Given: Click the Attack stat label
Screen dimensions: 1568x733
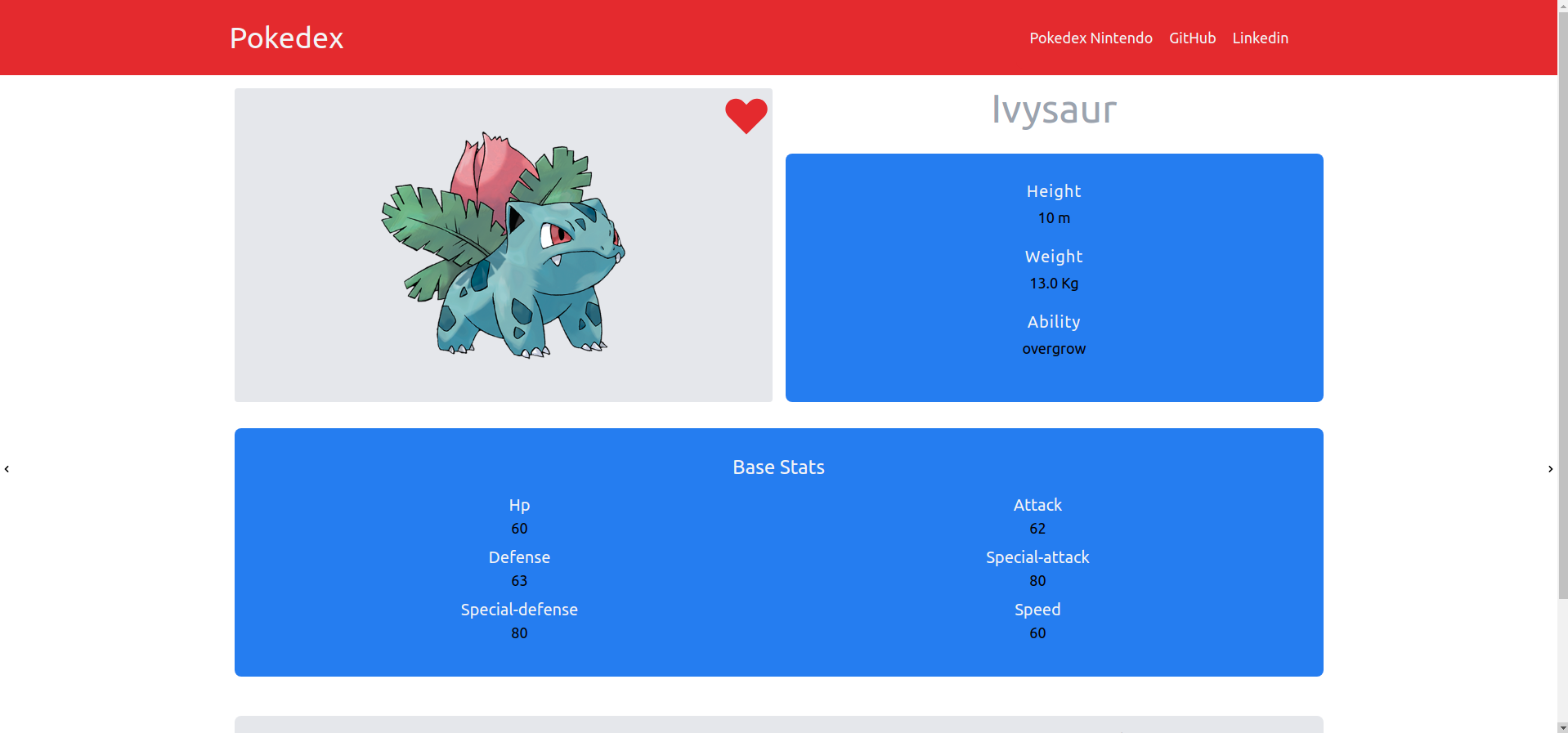Looking at the screenshot, I should tap(1037, 505).
